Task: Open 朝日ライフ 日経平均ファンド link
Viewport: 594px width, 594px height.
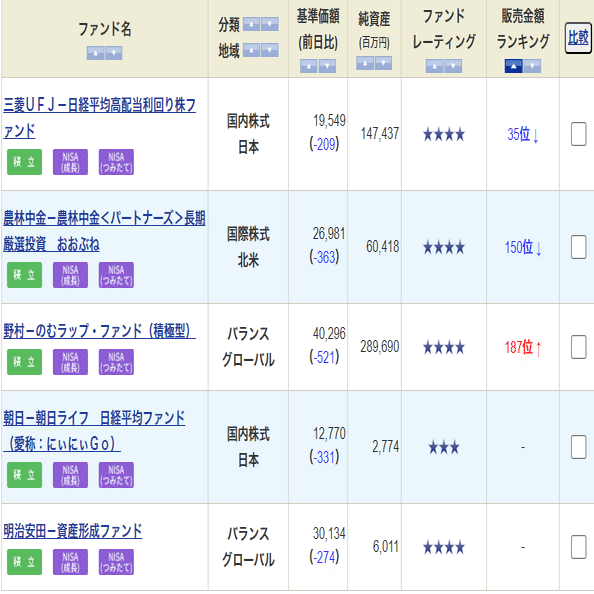Action: pos(94,431)
